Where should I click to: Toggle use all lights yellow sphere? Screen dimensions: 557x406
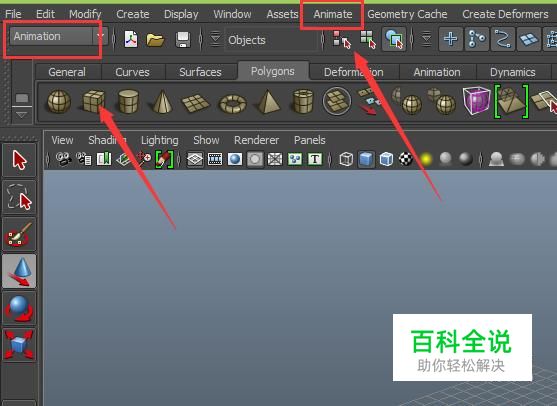[x=426, y=159]
